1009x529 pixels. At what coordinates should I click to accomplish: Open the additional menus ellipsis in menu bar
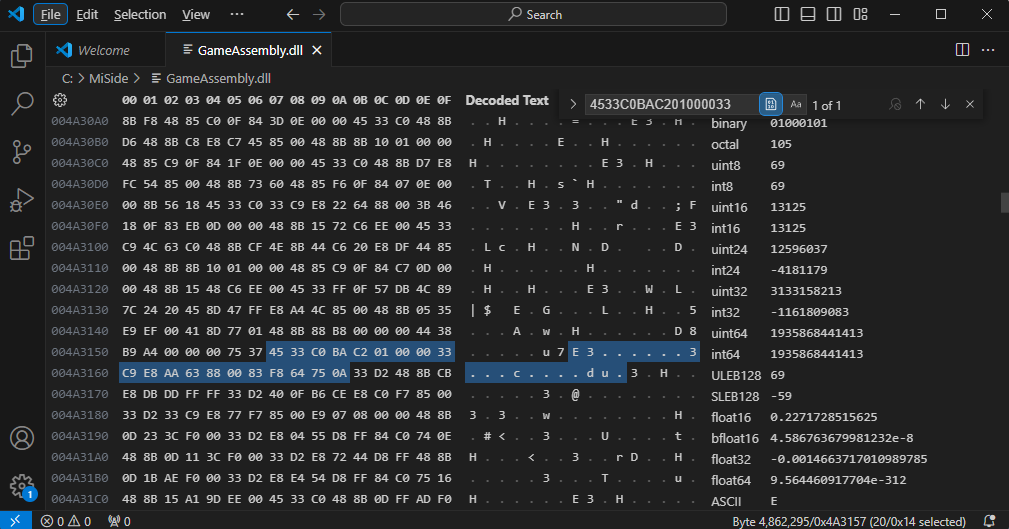[x=237, y=14]
